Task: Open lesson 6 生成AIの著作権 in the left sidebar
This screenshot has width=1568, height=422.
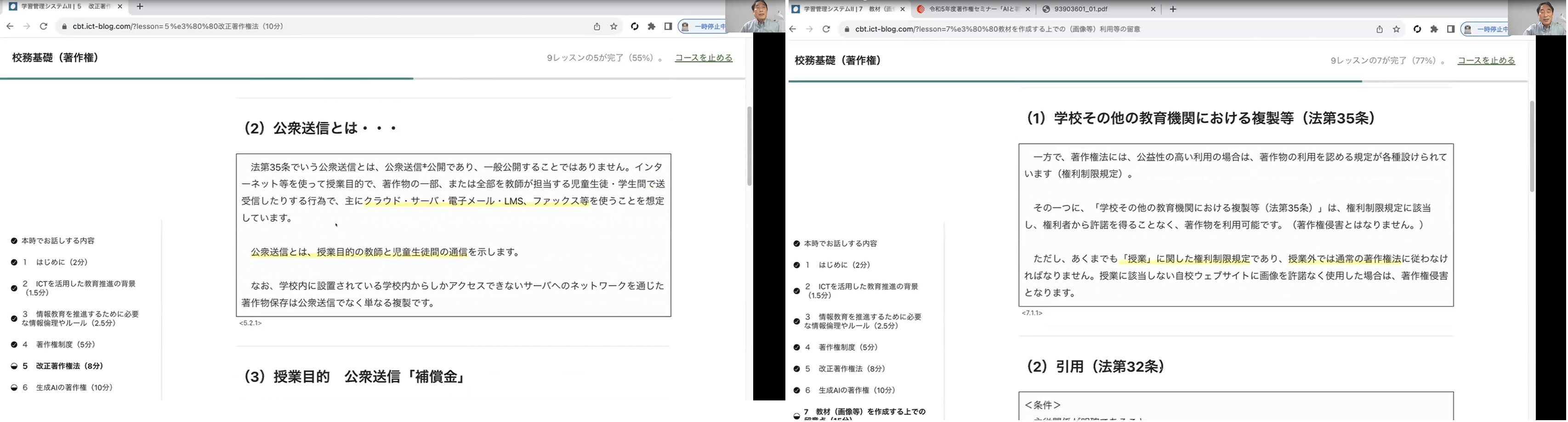Action: [68, 388]
